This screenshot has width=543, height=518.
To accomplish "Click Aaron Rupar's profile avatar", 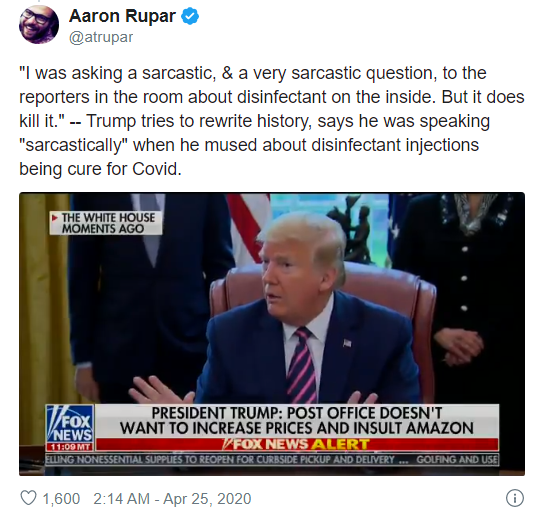I will tap(38, 25).
